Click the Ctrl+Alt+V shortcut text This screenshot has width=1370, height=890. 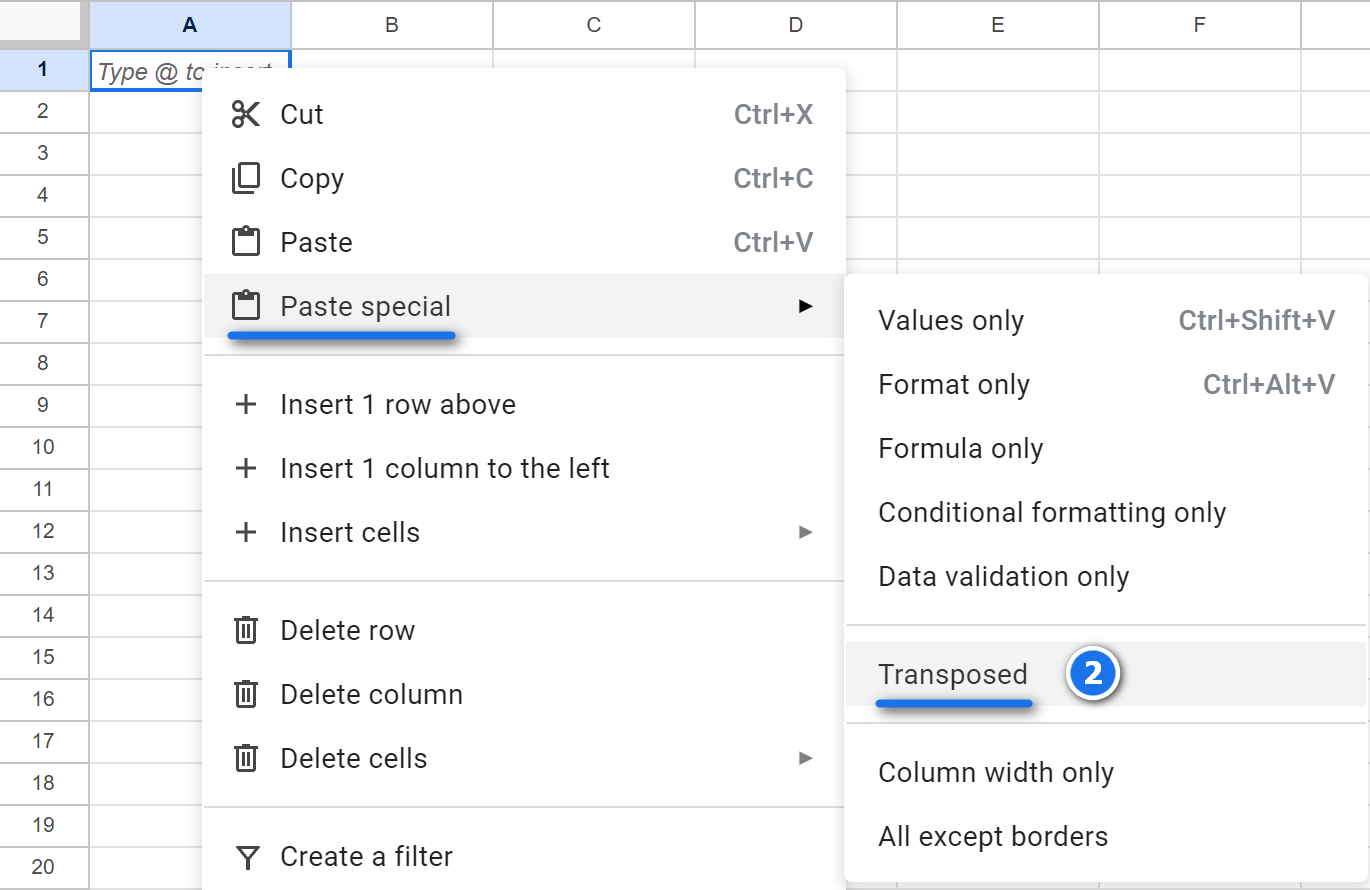click(x=1269, y=384)
